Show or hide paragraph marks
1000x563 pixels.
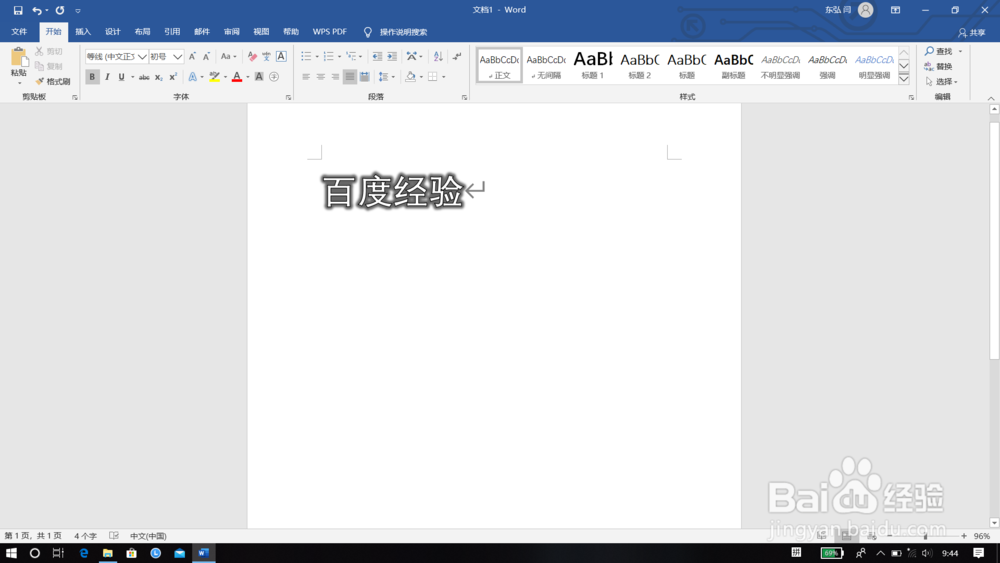click(457, 57)
